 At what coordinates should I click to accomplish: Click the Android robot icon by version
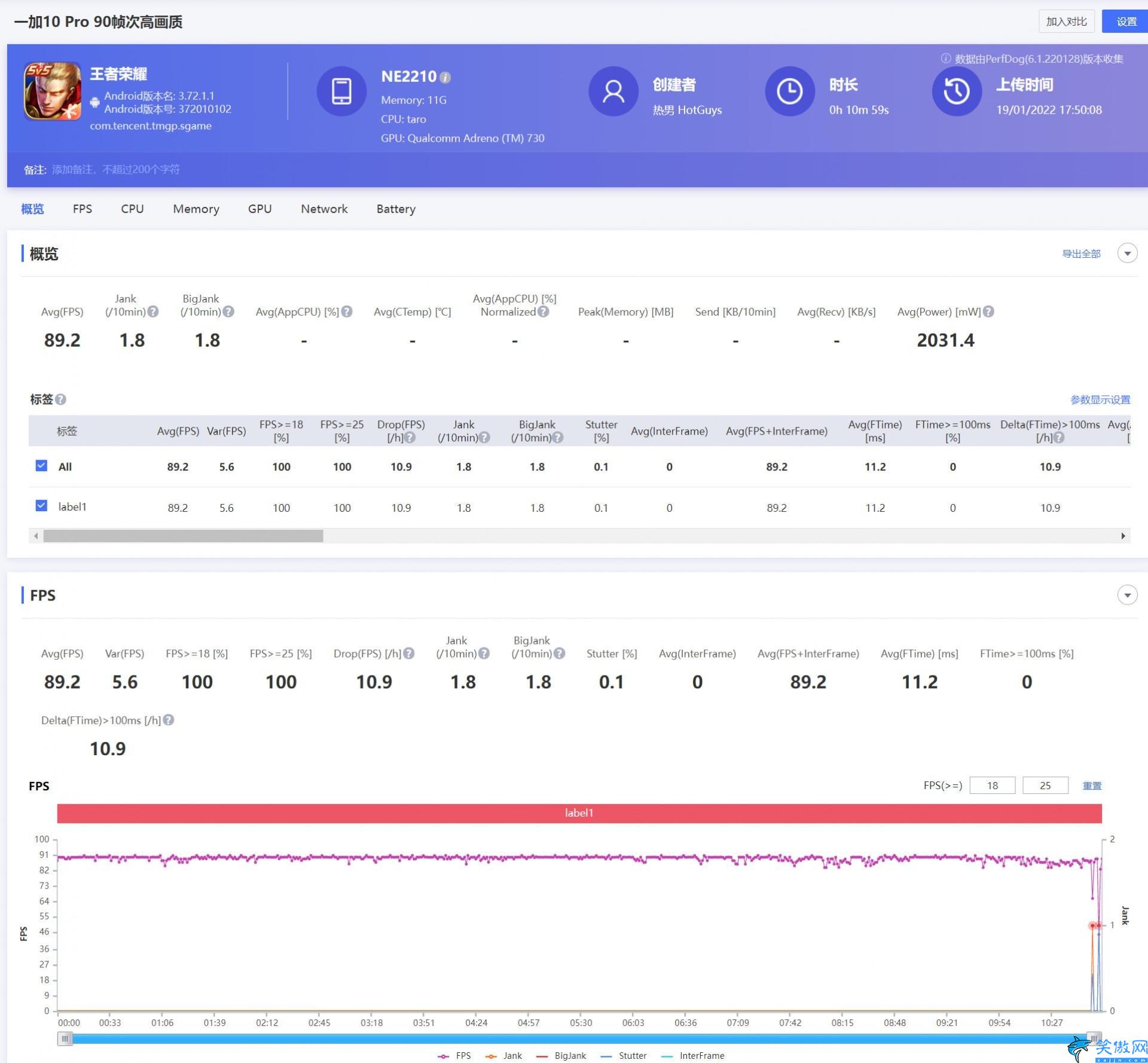(x=94, y=102)
